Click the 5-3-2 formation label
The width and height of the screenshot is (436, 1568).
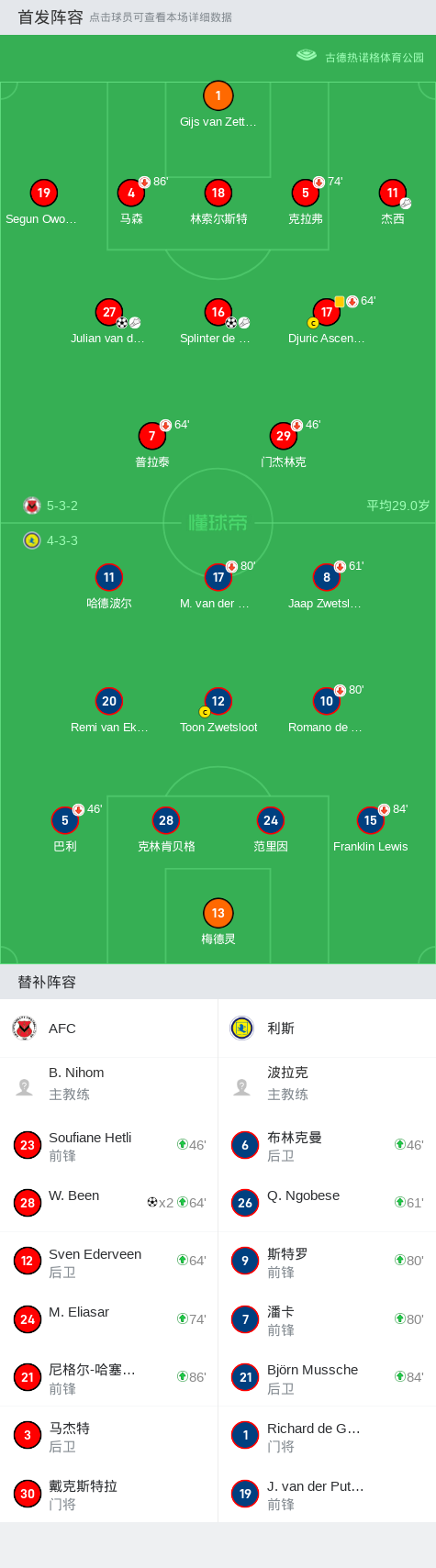point(62,506)
